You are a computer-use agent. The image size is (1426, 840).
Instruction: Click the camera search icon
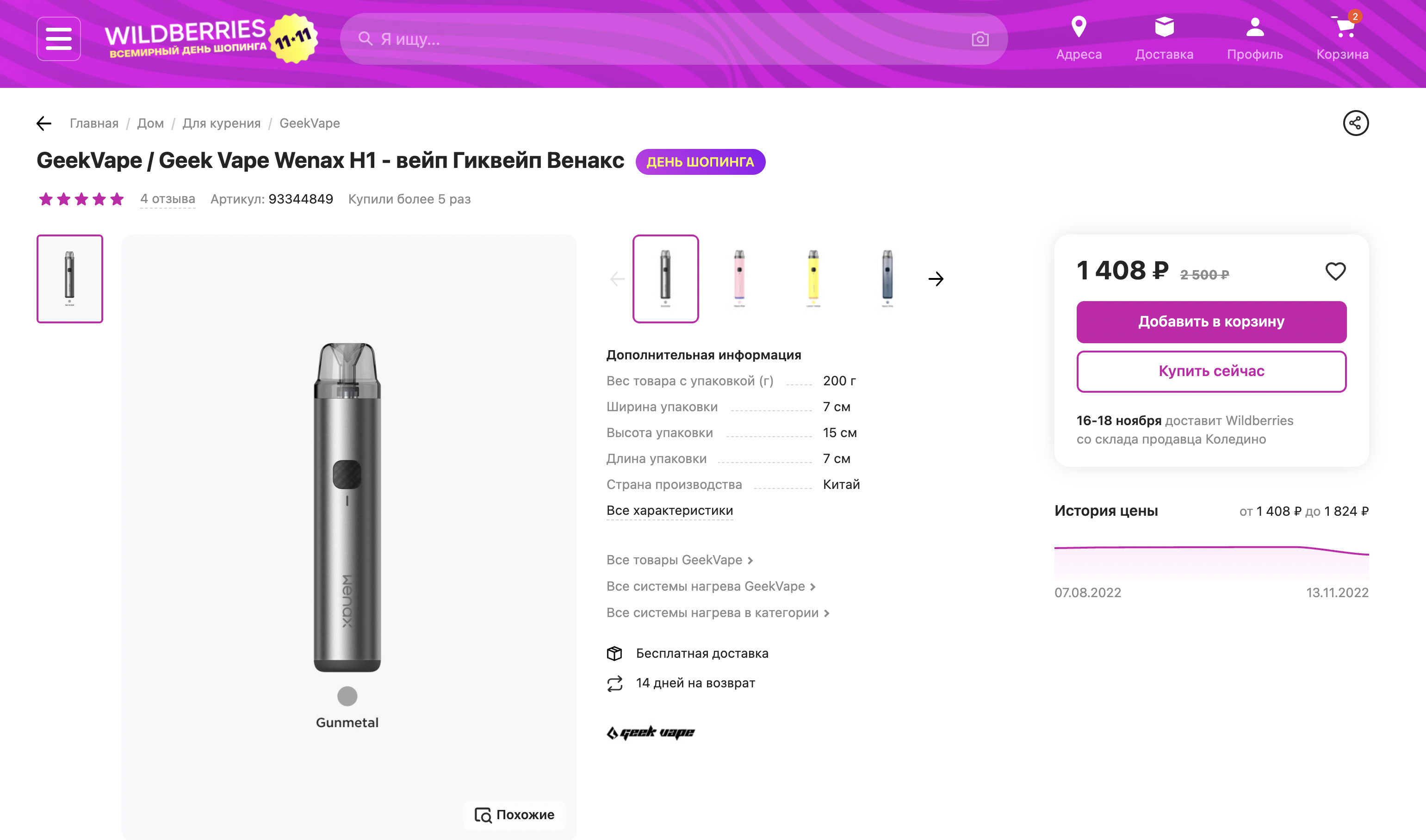click(x=980, y=39)
